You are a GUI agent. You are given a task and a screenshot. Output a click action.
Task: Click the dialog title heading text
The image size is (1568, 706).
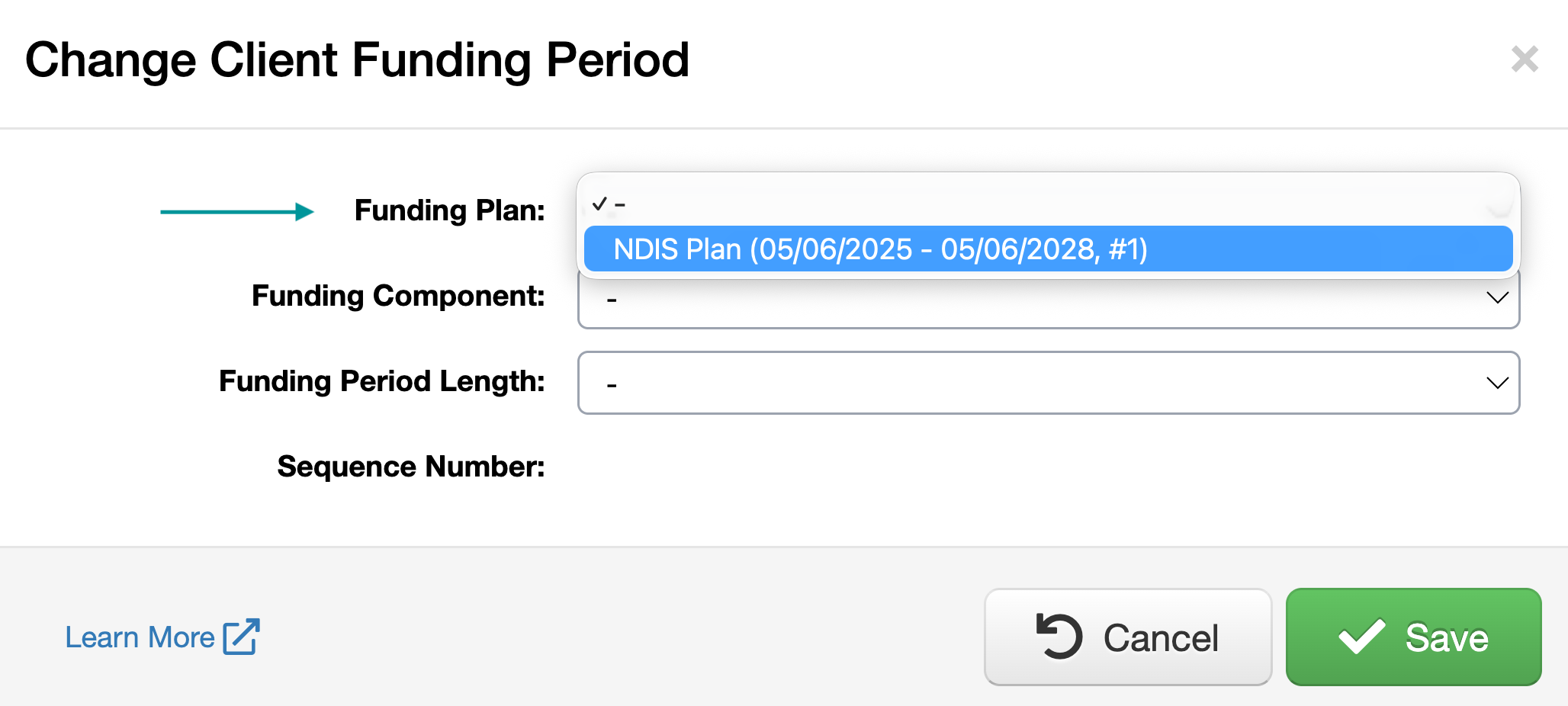pyautogui.click(x=357, y=59)
